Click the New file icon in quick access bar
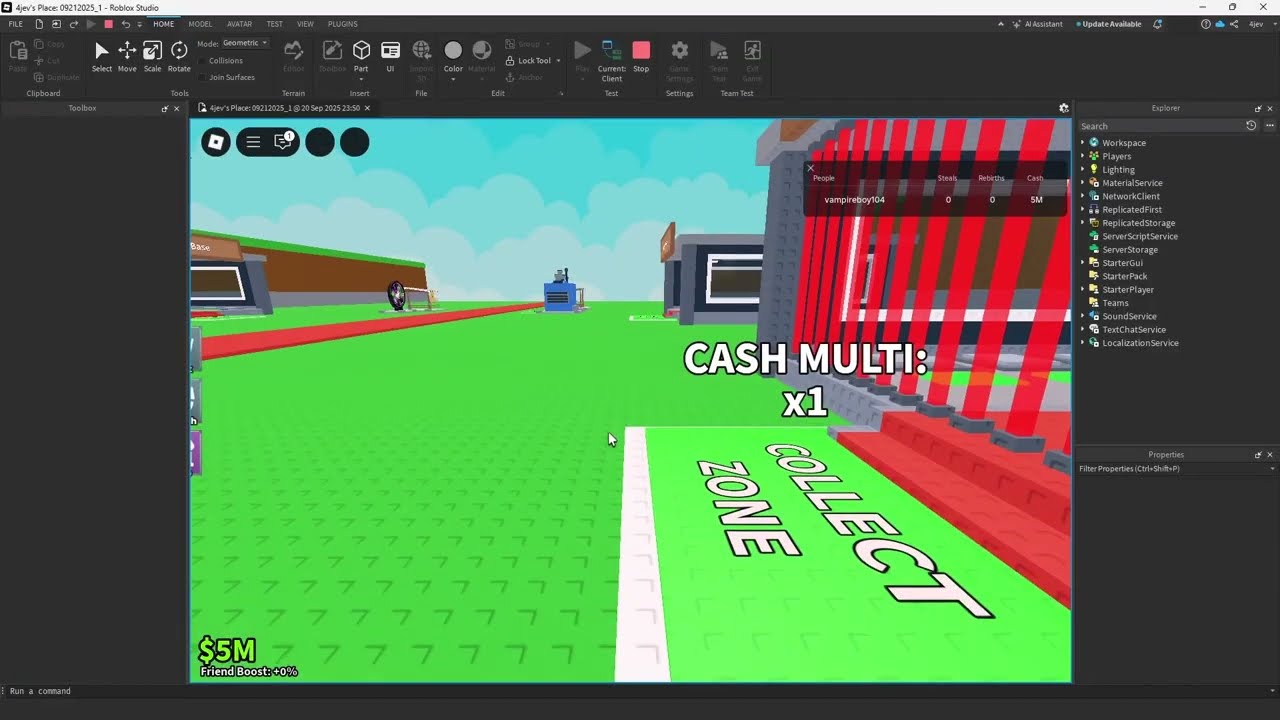This screenshot has height=720, width=1280. (x=39, y=24)
